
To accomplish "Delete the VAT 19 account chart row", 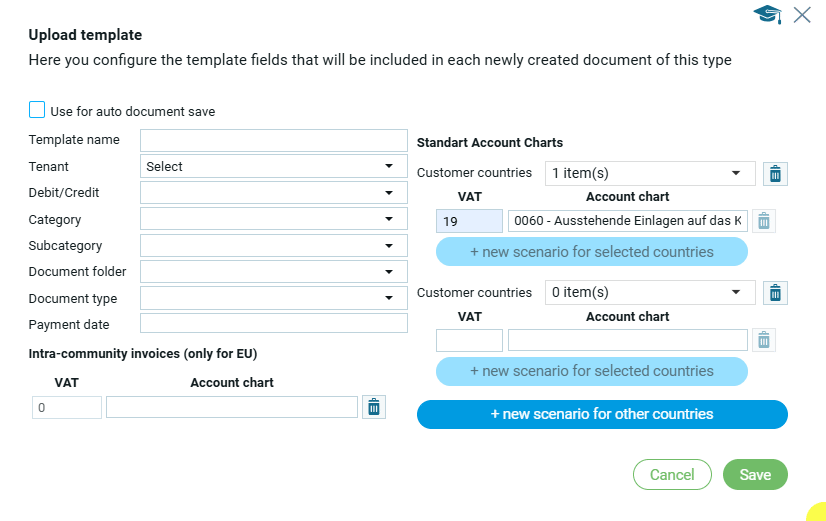I will [x=763, y=221].
